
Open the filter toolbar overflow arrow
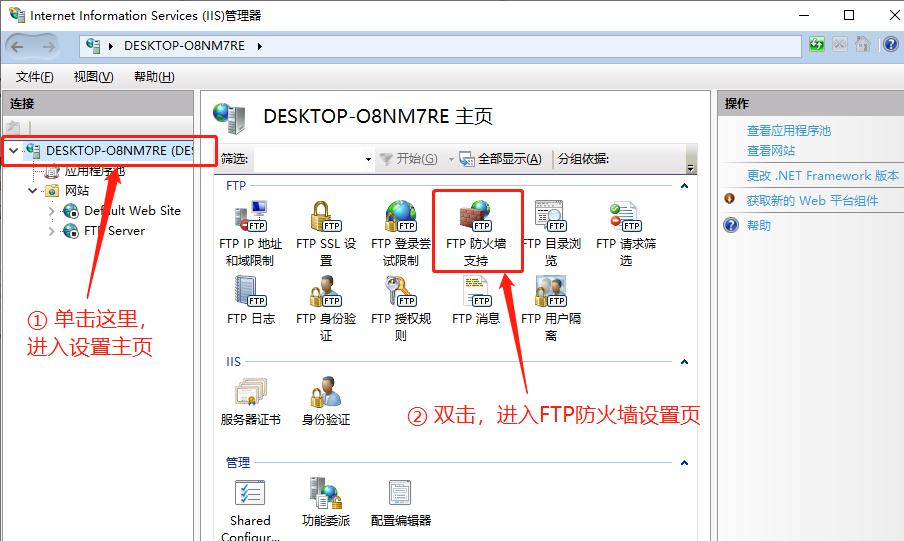[691, 168]
